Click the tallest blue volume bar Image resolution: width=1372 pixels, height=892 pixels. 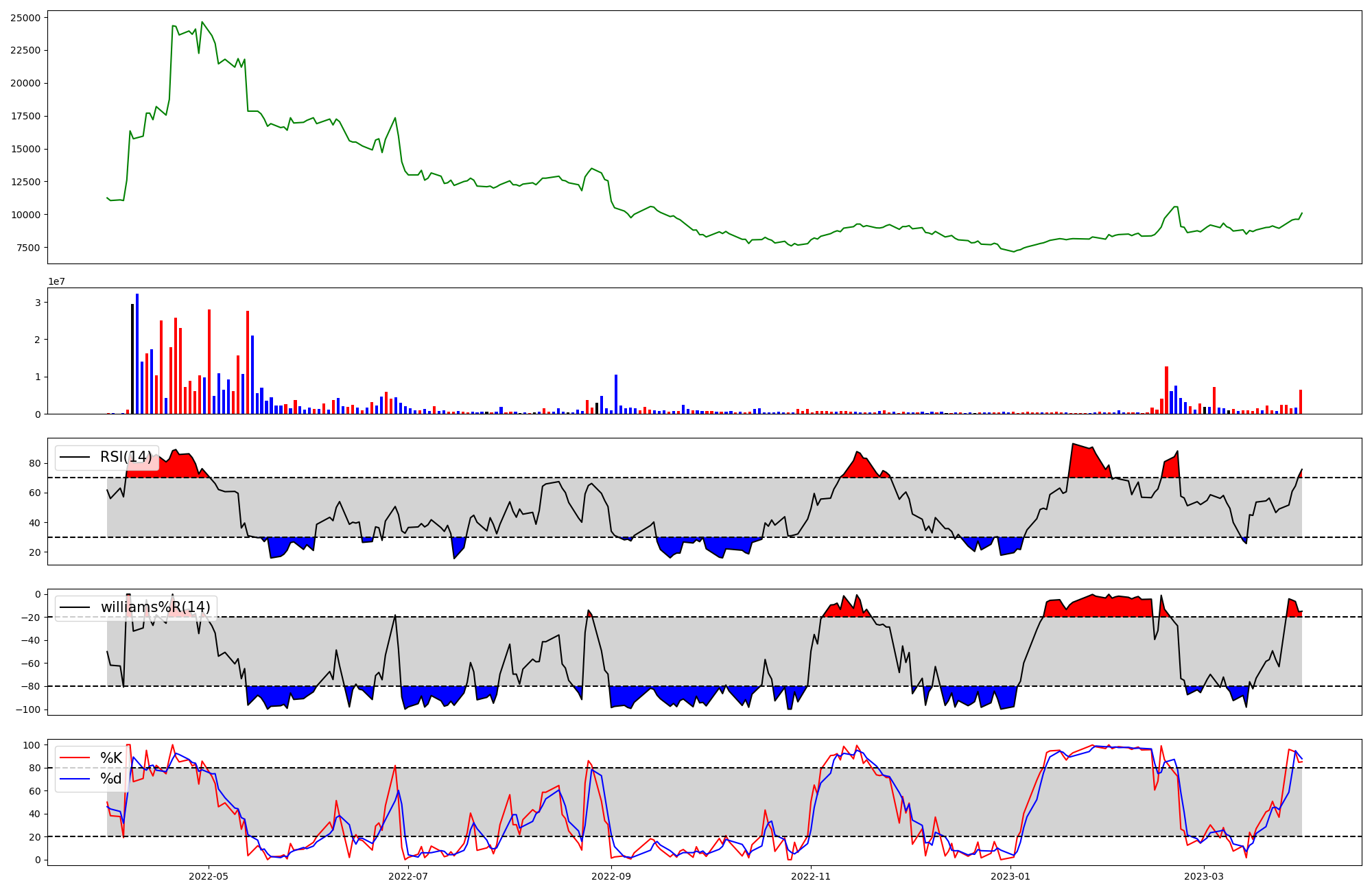point(137,353)
